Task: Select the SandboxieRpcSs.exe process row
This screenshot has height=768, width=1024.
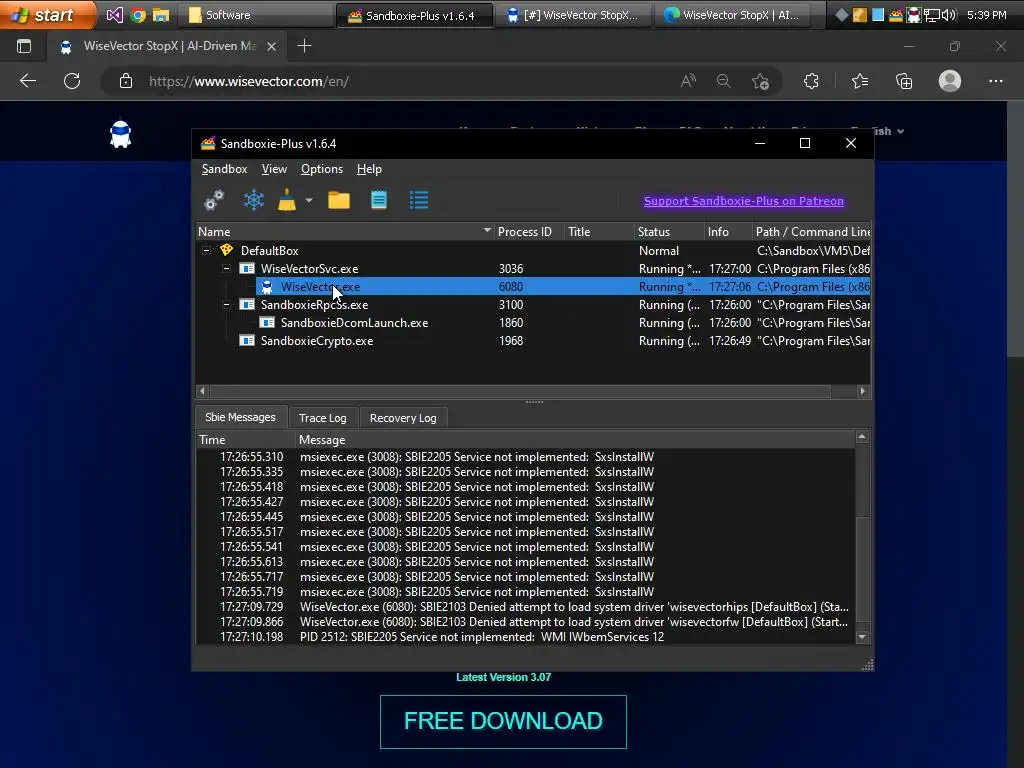Action: pyautogui.click(x=533, y=304)
